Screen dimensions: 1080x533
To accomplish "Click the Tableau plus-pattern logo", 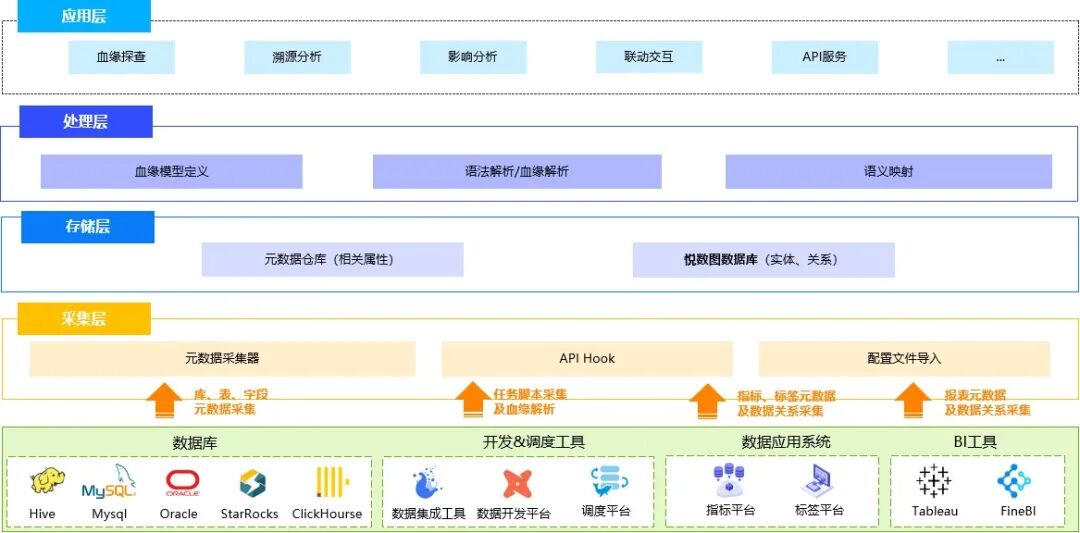I will click(934, 481).
